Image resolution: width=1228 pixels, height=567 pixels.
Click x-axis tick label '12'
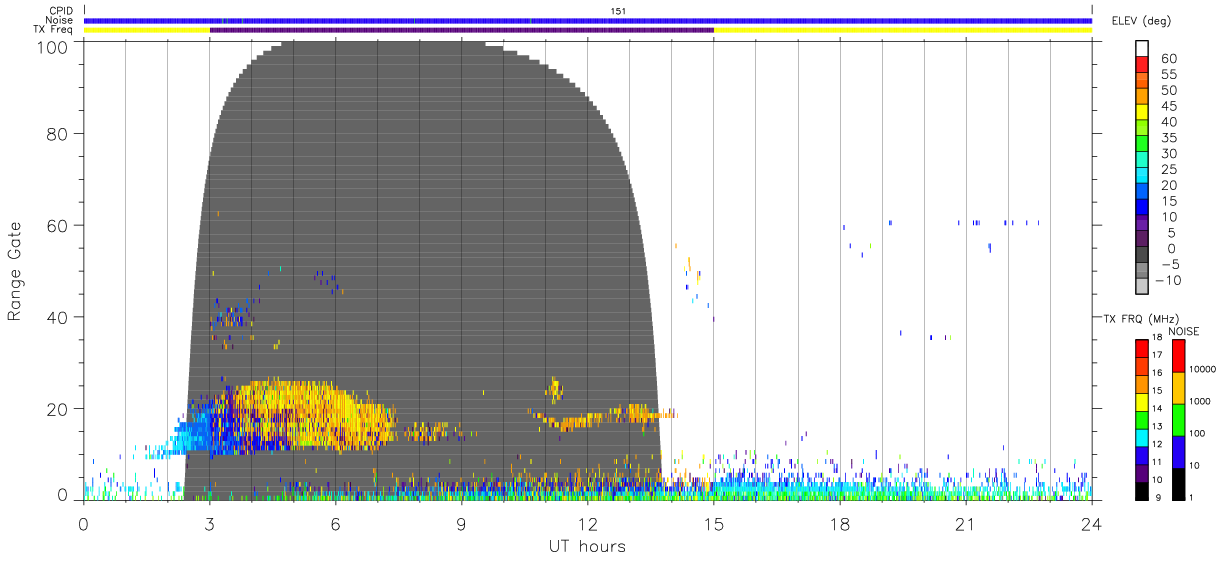588,524
